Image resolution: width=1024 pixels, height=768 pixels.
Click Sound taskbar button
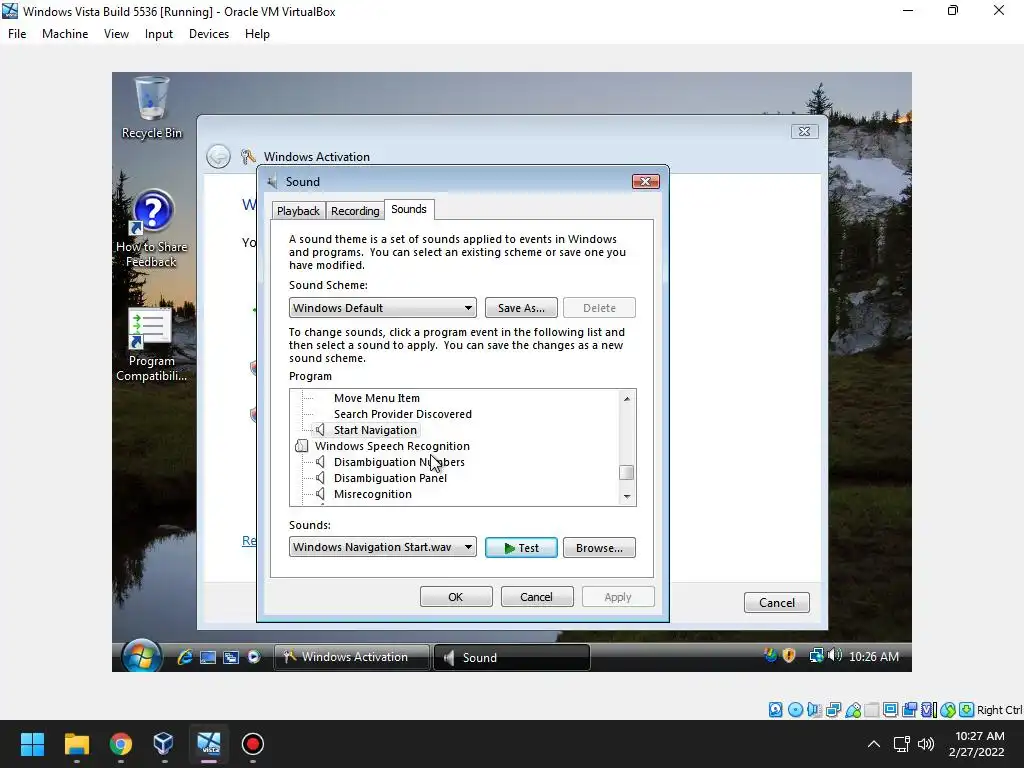tap(511, 658)
